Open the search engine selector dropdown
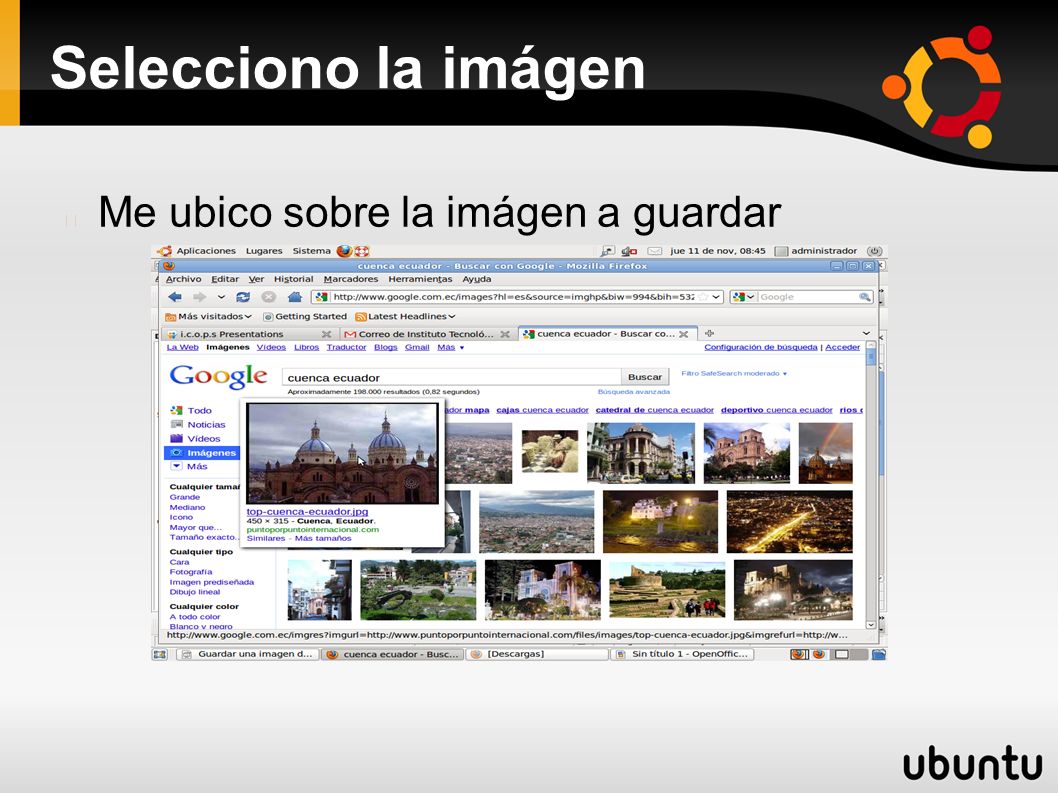 point(743,297)
